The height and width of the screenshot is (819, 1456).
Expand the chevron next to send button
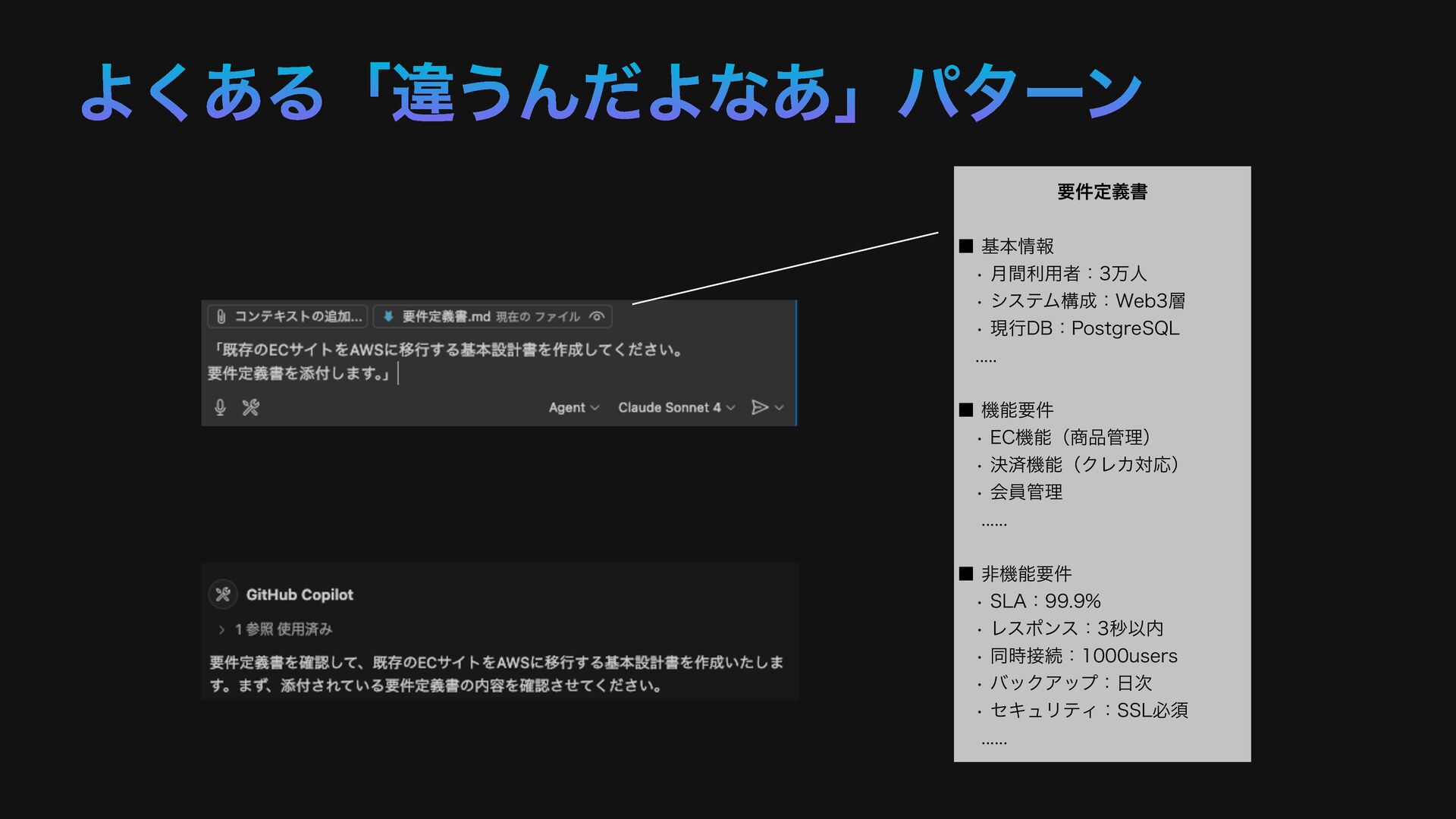pos(780,408)
